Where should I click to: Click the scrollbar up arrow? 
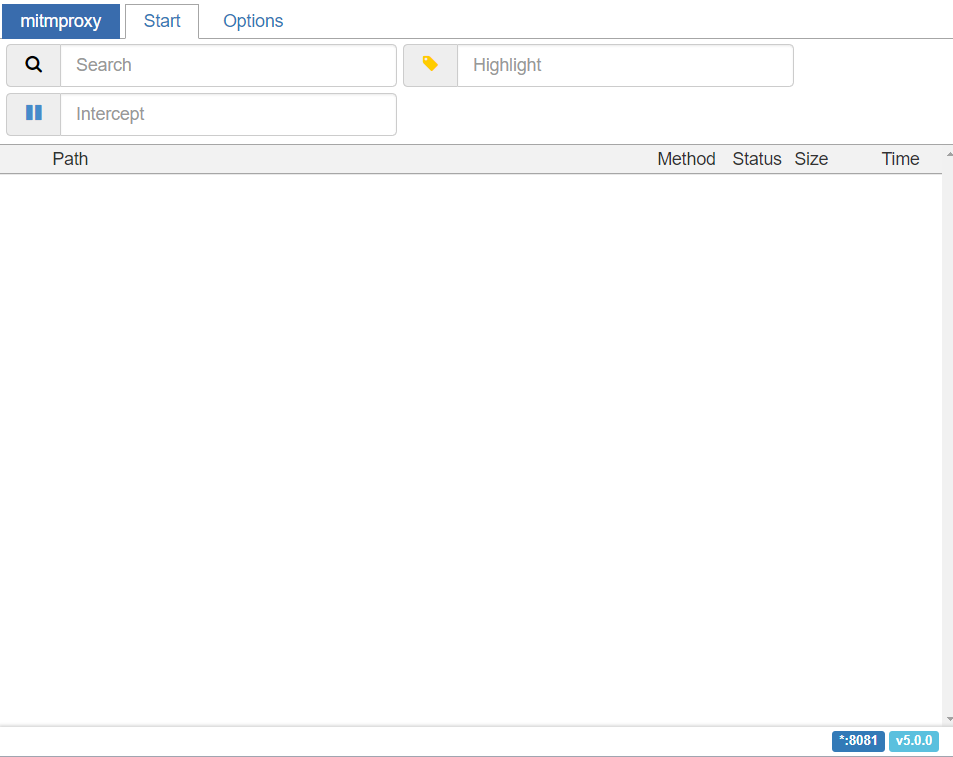(949, 155)
